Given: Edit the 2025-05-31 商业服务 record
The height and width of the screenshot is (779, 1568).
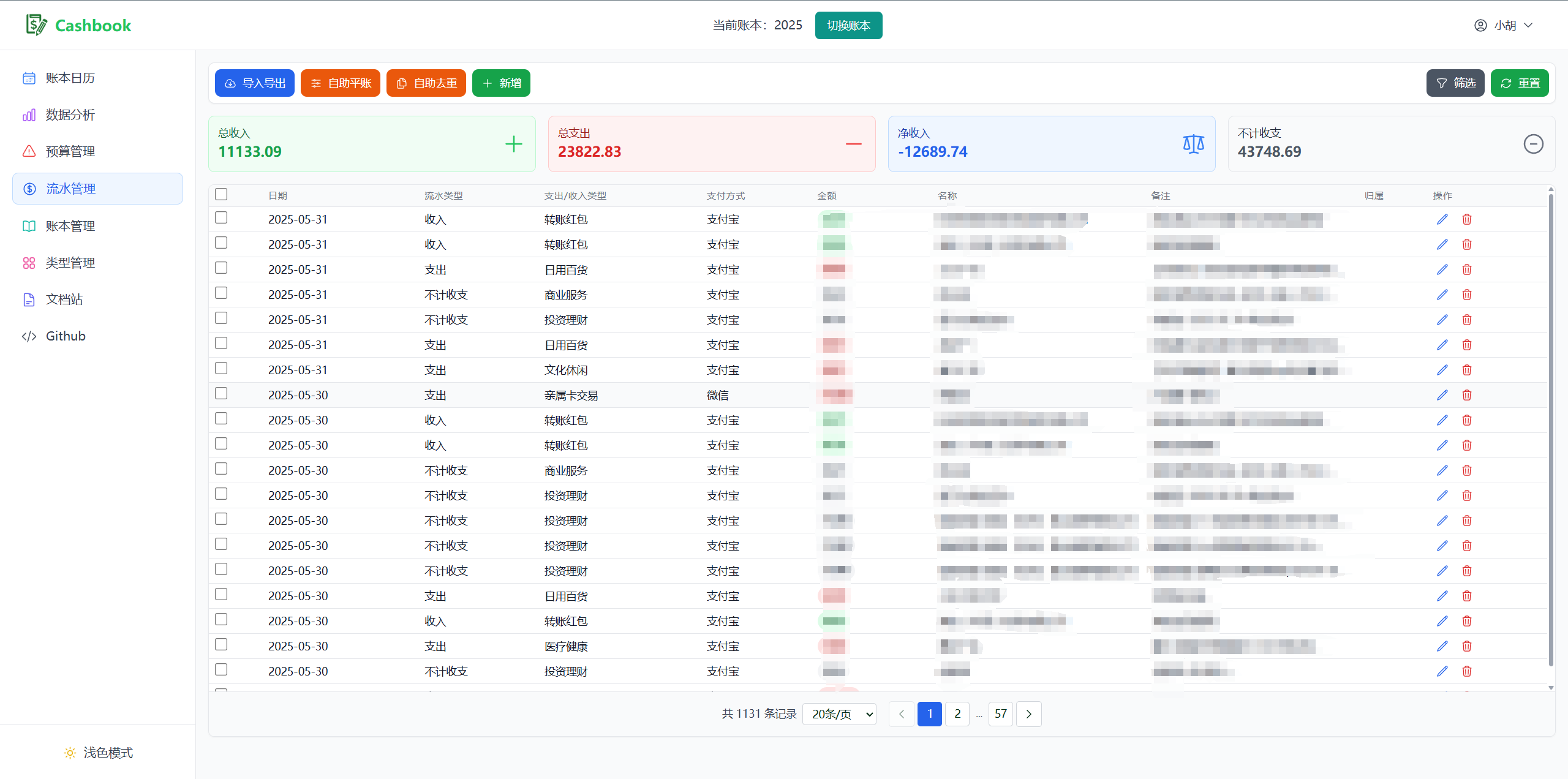Looking at the screenshot, I should 1442,295.
